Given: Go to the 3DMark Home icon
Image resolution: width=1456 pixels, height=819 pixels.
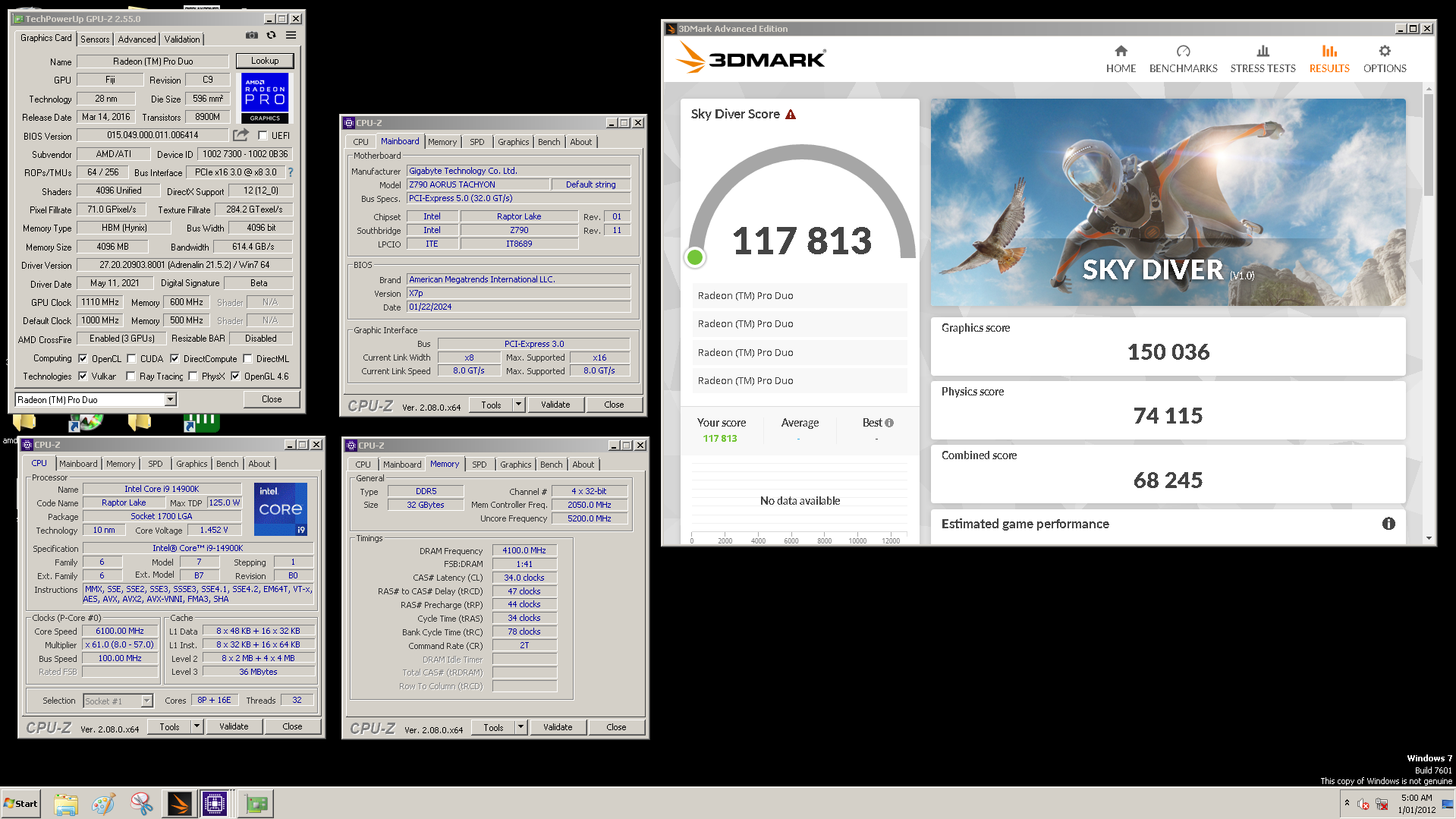Looking at the screenshot, I should [1121, 51].
